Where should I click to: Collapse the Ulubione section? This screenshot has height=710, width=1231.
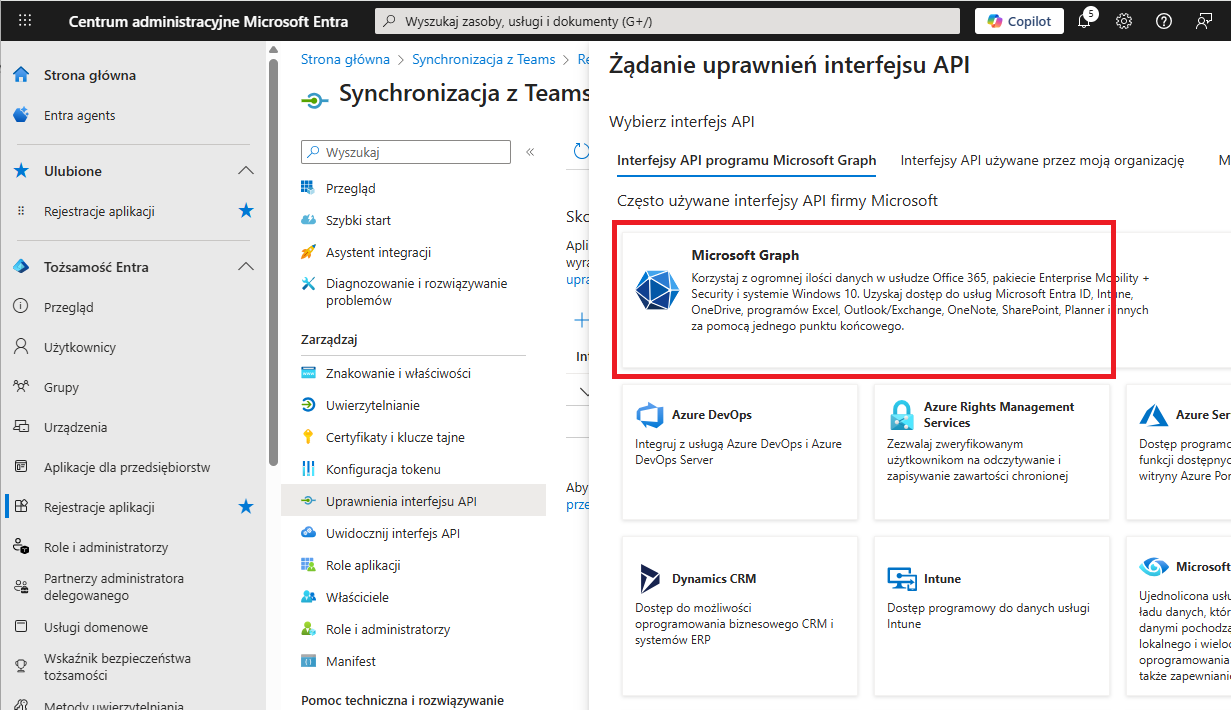pos(245,171)
